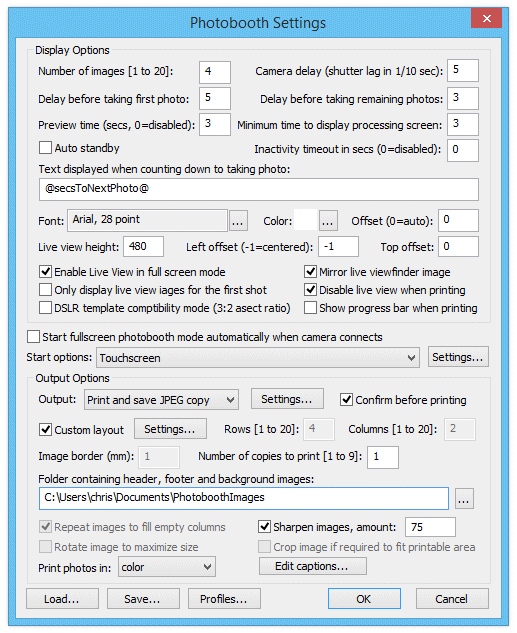Viewport: 517px width, 633px height.
Task: Open Settings next to Start options
Action: pyautogui.click(x=458, y=357)
